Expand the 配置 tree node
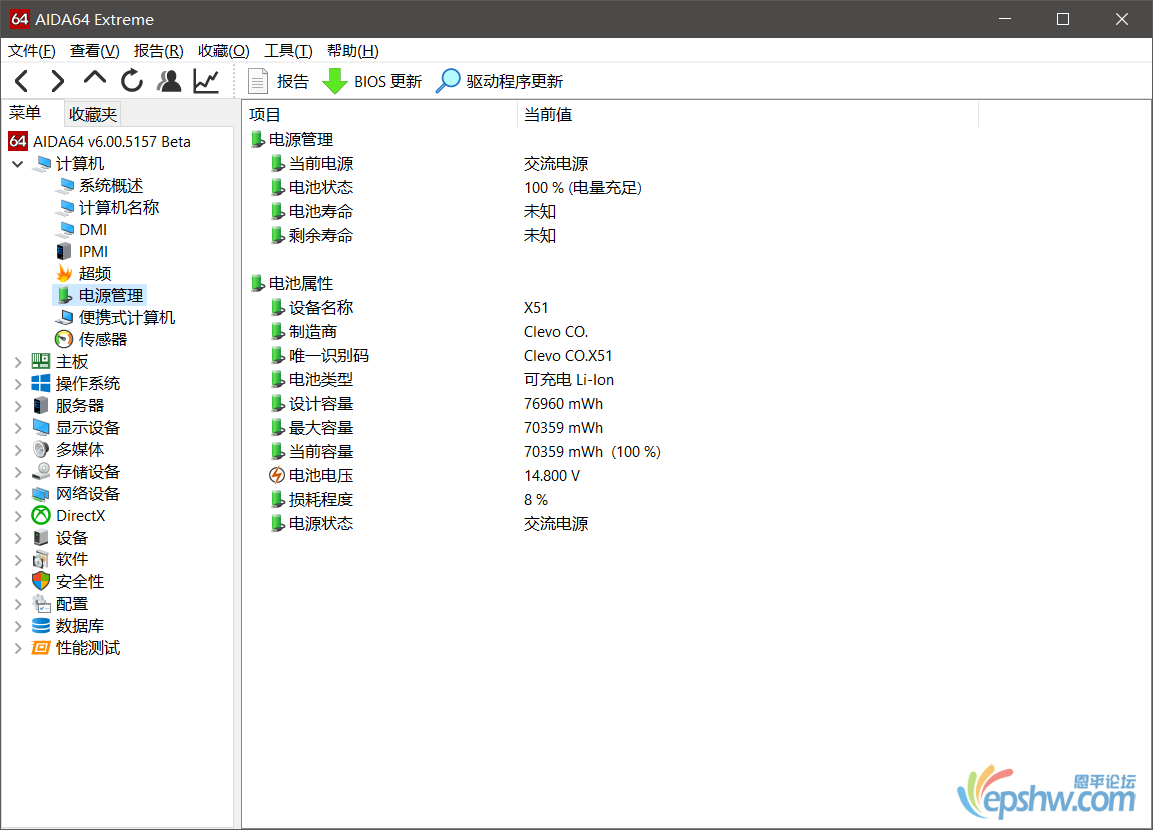 18,604
